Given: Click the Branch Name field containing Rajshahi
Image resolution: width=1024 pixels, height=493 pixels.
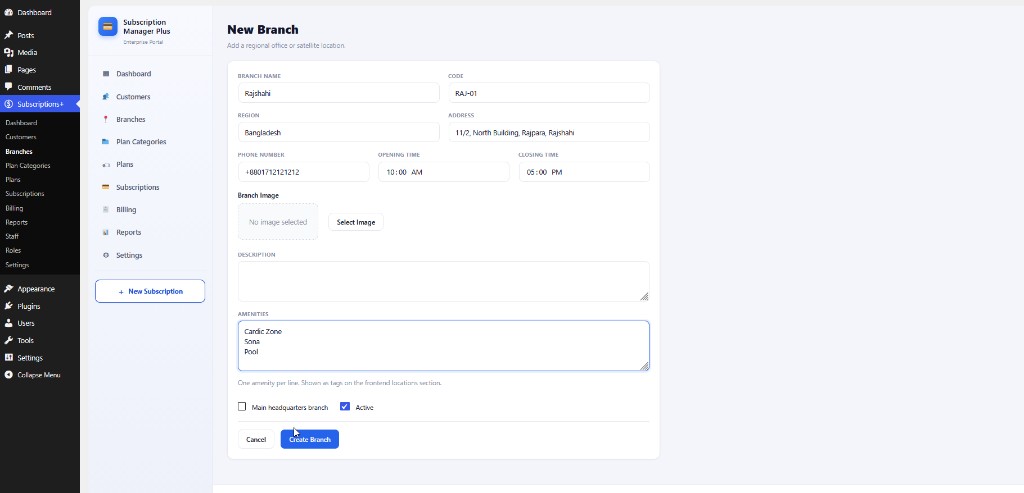Looking at the screenshot, I should 338,93.
